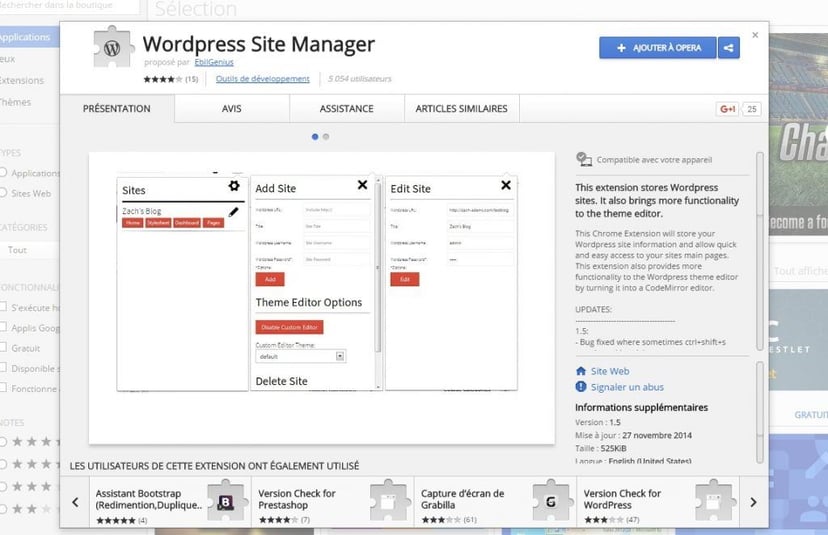Viewport: 828px width, 535px height.
Task: Open Capture d'écran de Grabilla card
Action: click(x=496, y=502)
